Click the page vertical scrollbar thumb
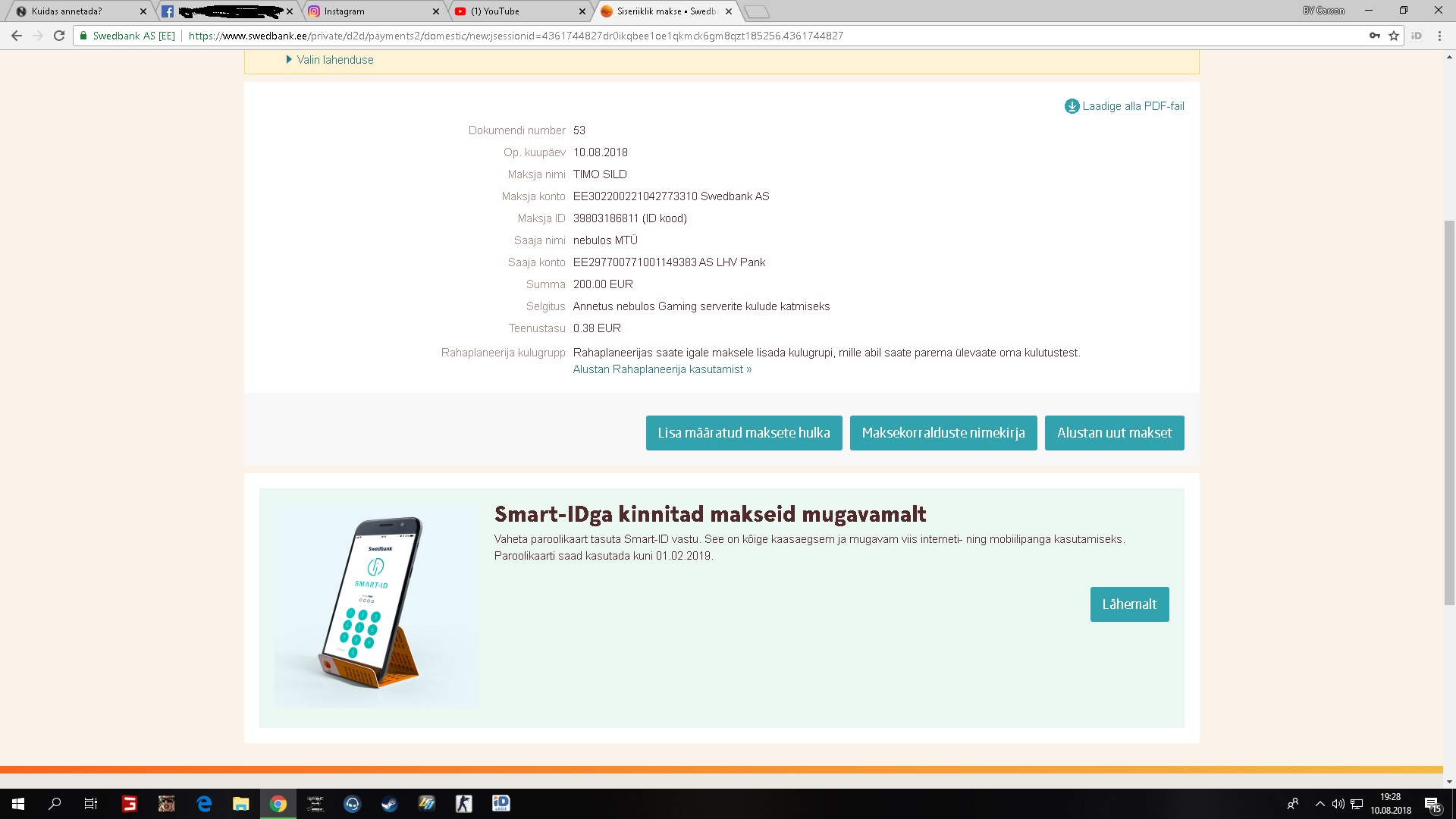1456x819 pixels. [x=1449, y=412]
